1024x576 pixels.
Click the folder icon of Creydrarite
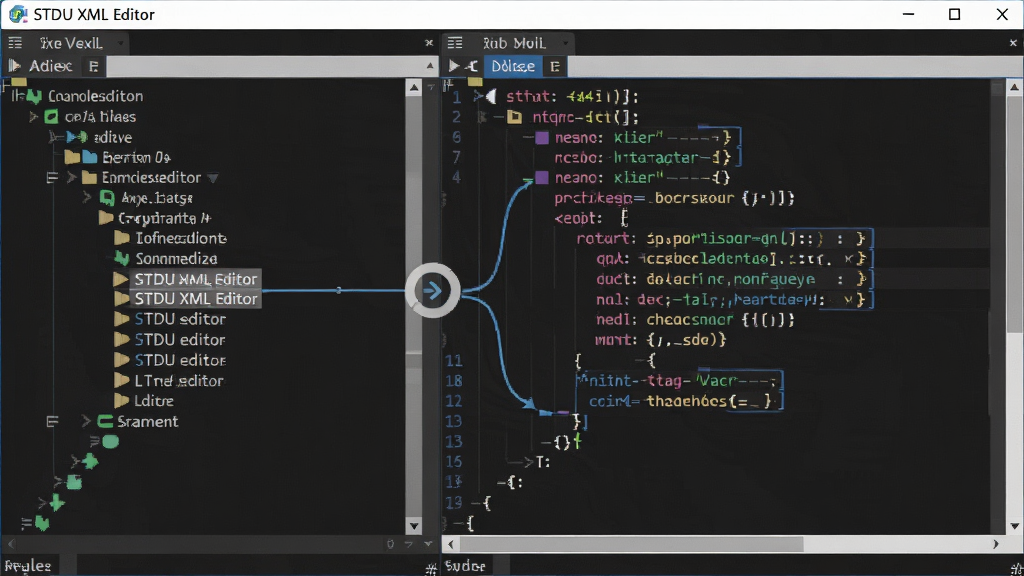[106, 218]
